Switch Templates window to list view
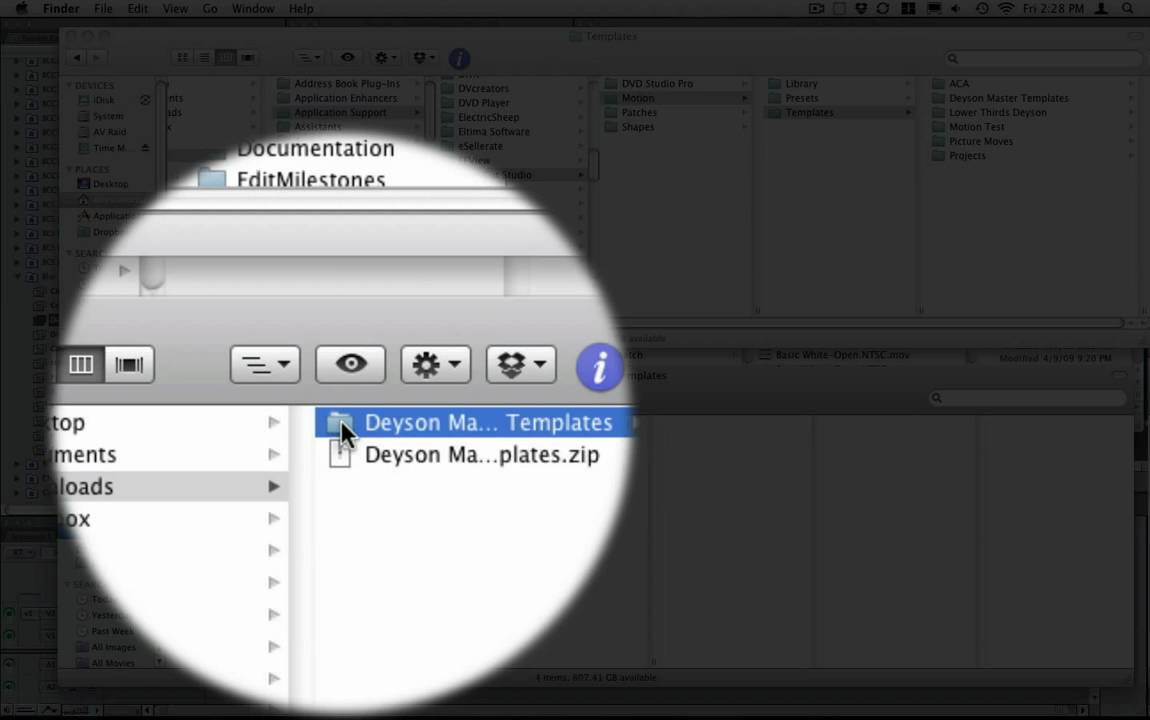 pos(204,58)
